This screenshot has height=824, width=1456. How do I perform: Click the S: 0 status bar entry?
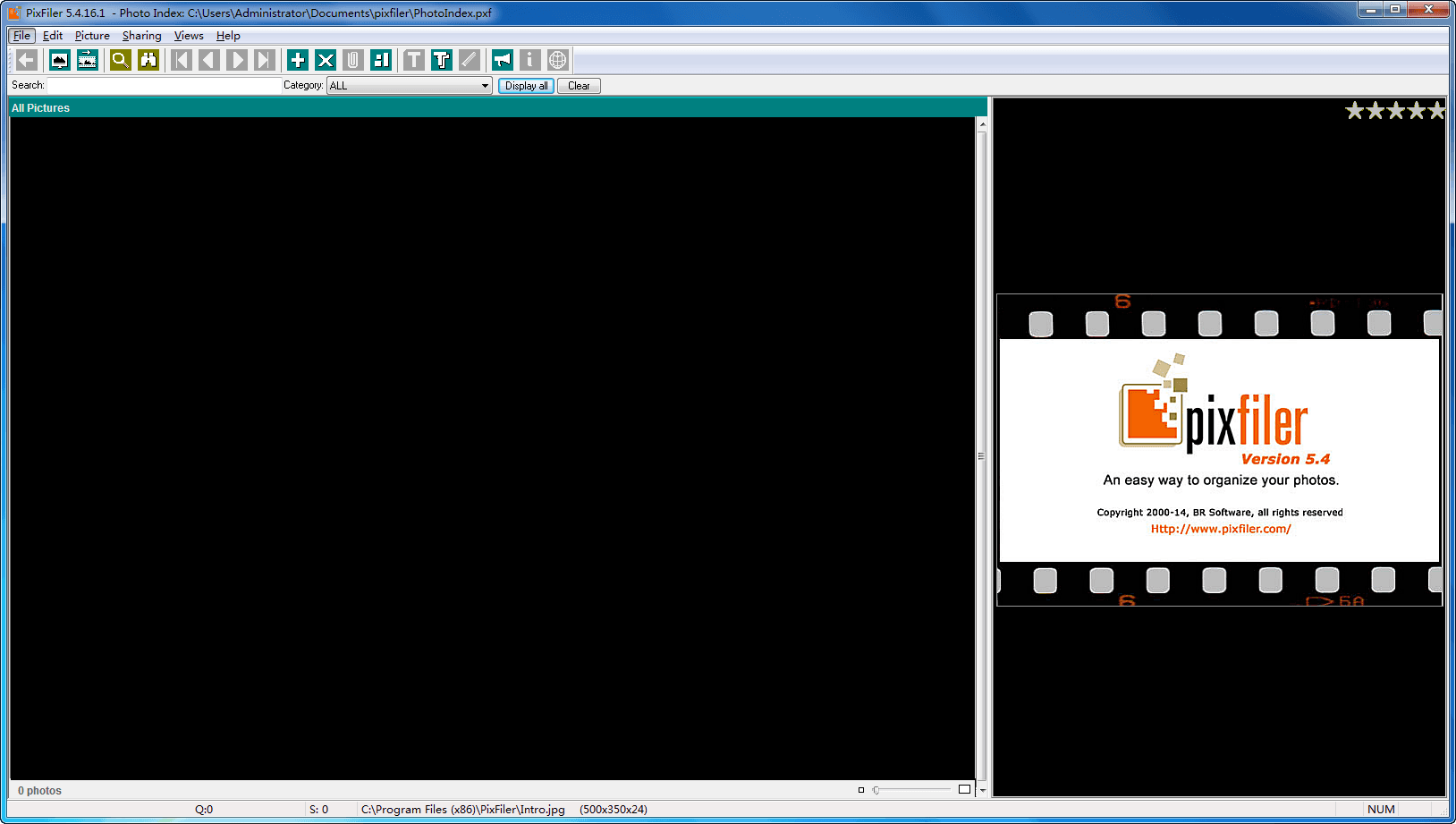[318, 810]
